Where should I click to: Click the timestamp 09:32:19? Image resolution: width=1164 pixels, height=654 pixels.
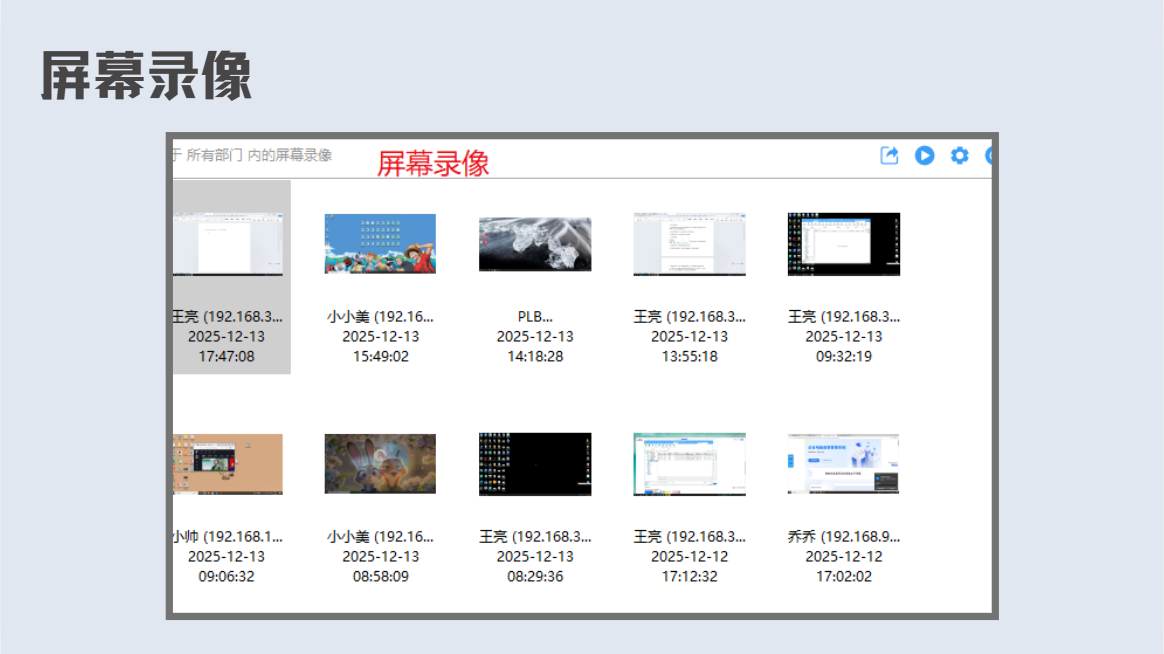843,356
